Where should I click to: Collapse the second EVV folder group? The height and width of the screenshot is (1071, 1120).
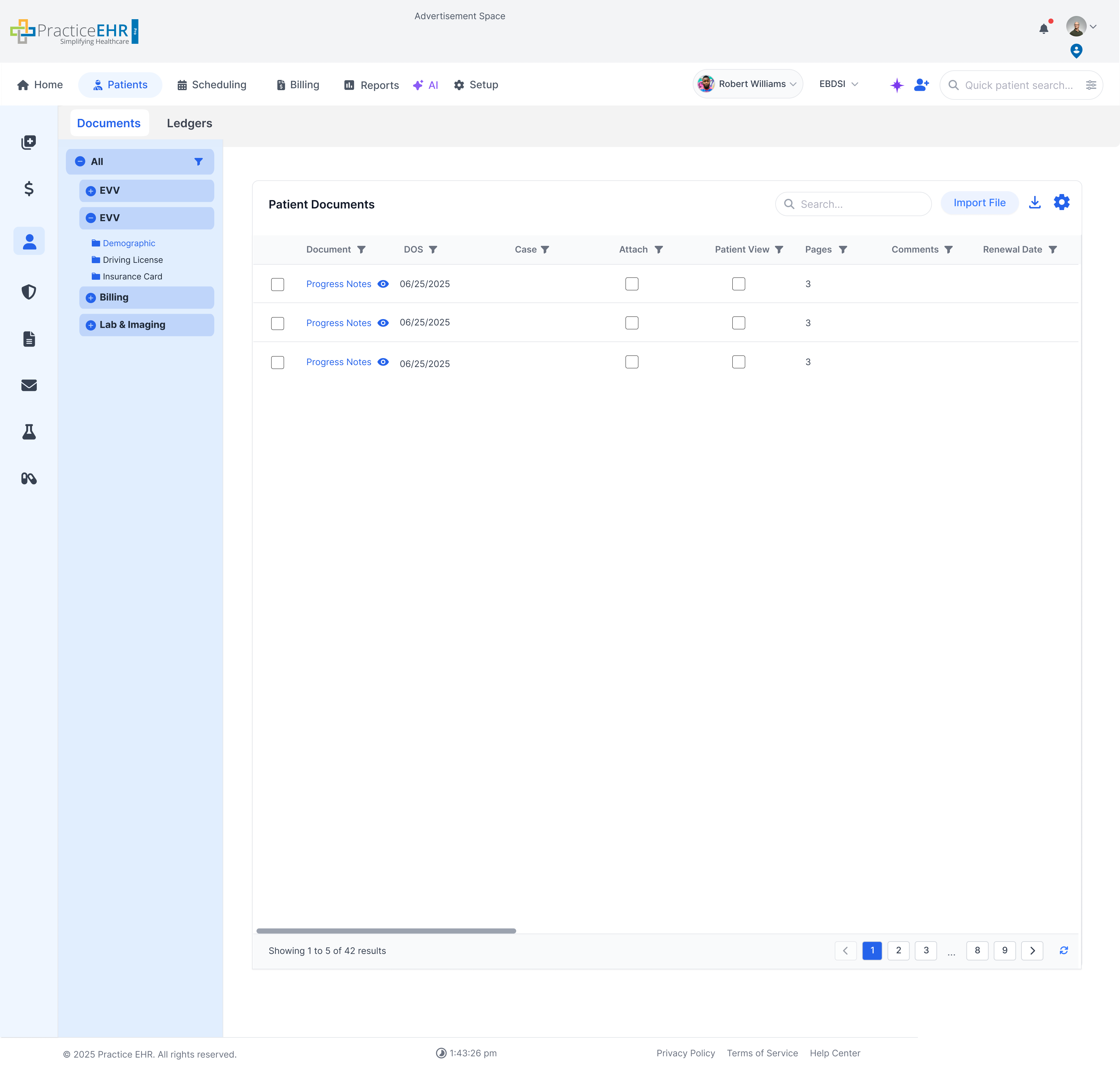pos(91,218)
